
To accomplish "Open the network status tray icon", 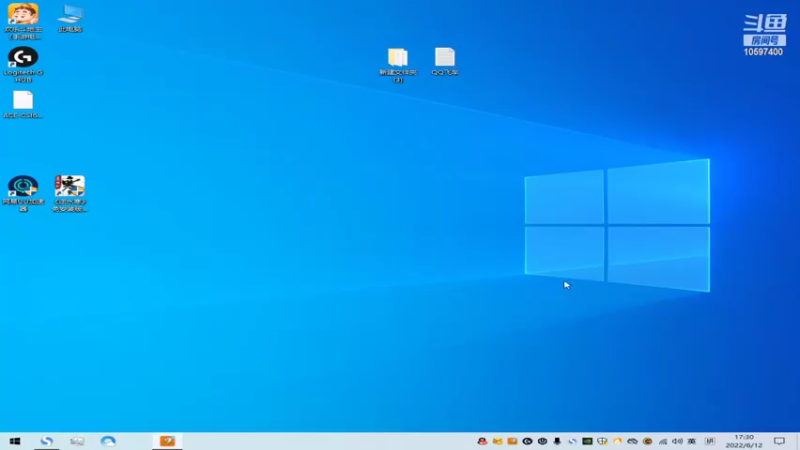I will click(662, 441).
